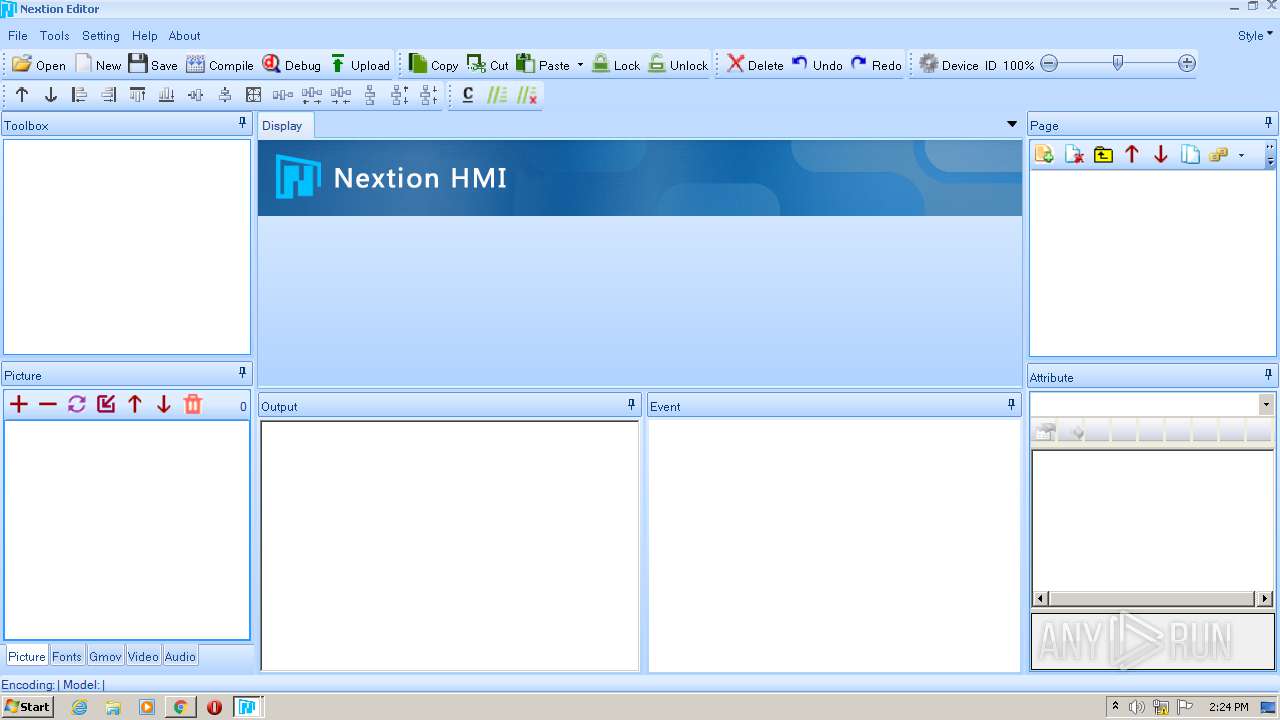Add a picture with the plus icon
Viewport: 1280px width, 720px height.
(19, 404)
